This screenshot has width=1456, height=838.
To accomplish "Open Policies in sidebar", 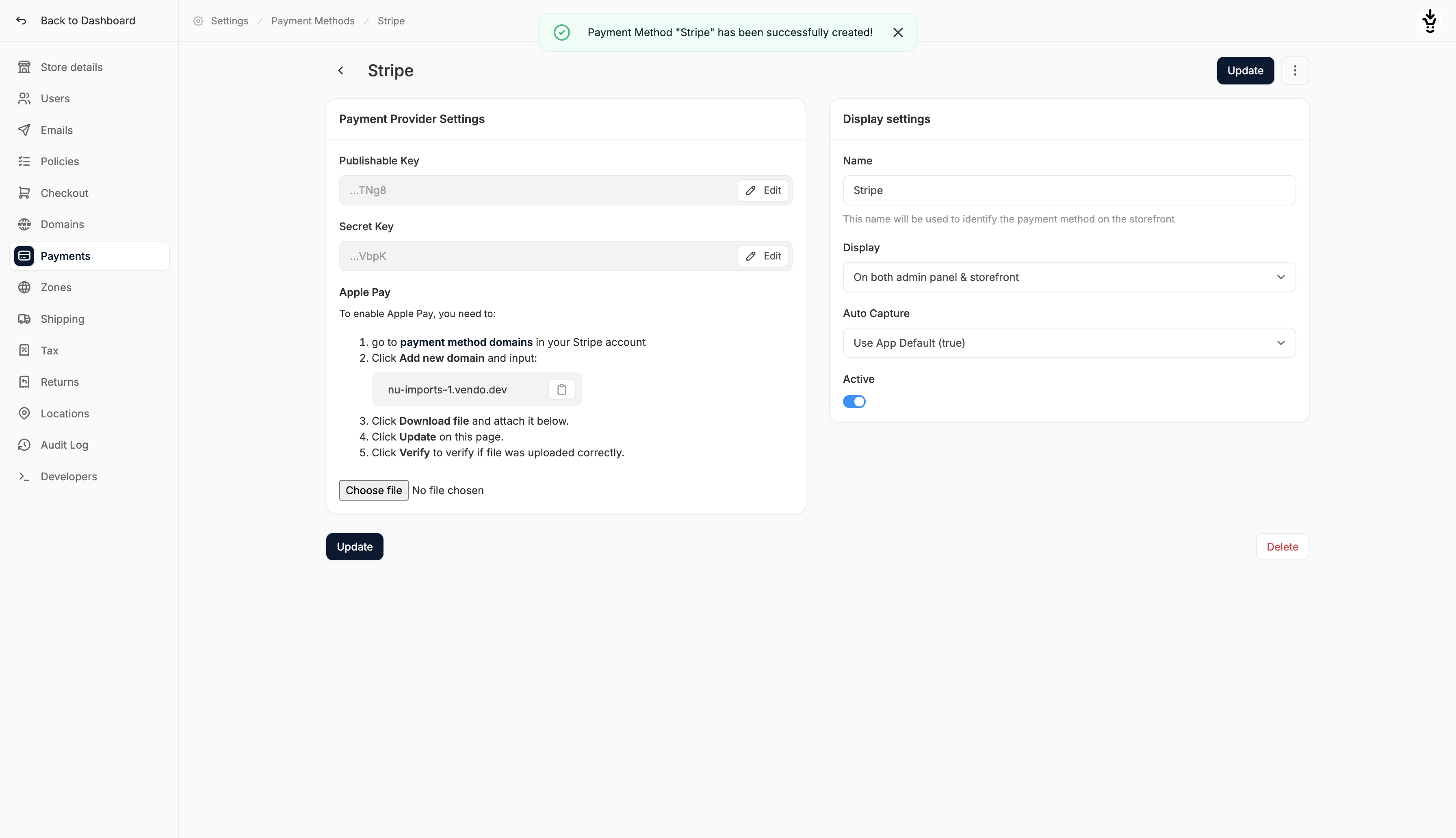I will click(x=89, y=161).
